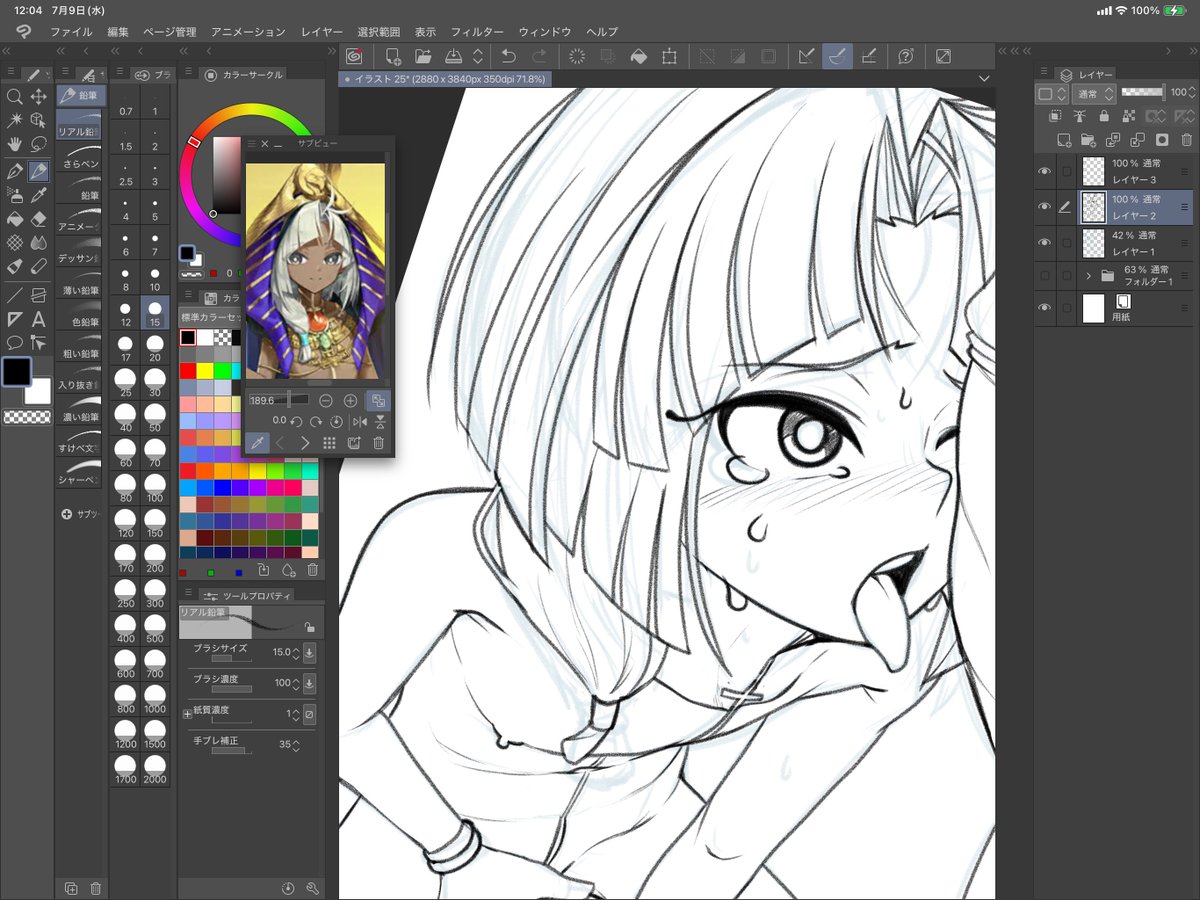Screen dimensions: 1200x900
Task: Open brush size stepper arrows beside 15.0
Action: 295,652
